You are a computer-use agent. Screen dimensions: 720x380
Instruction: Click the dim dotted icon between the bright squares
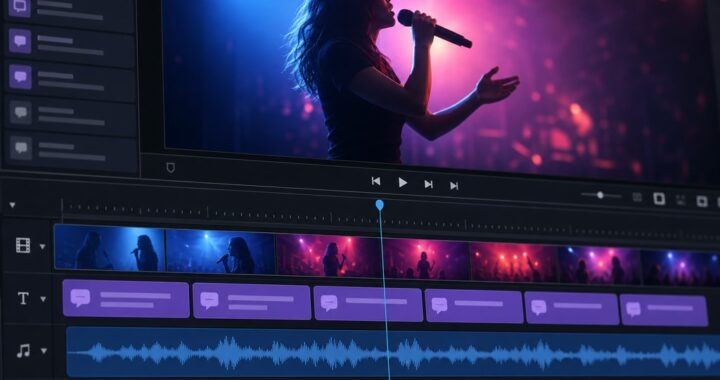(681, 200)
